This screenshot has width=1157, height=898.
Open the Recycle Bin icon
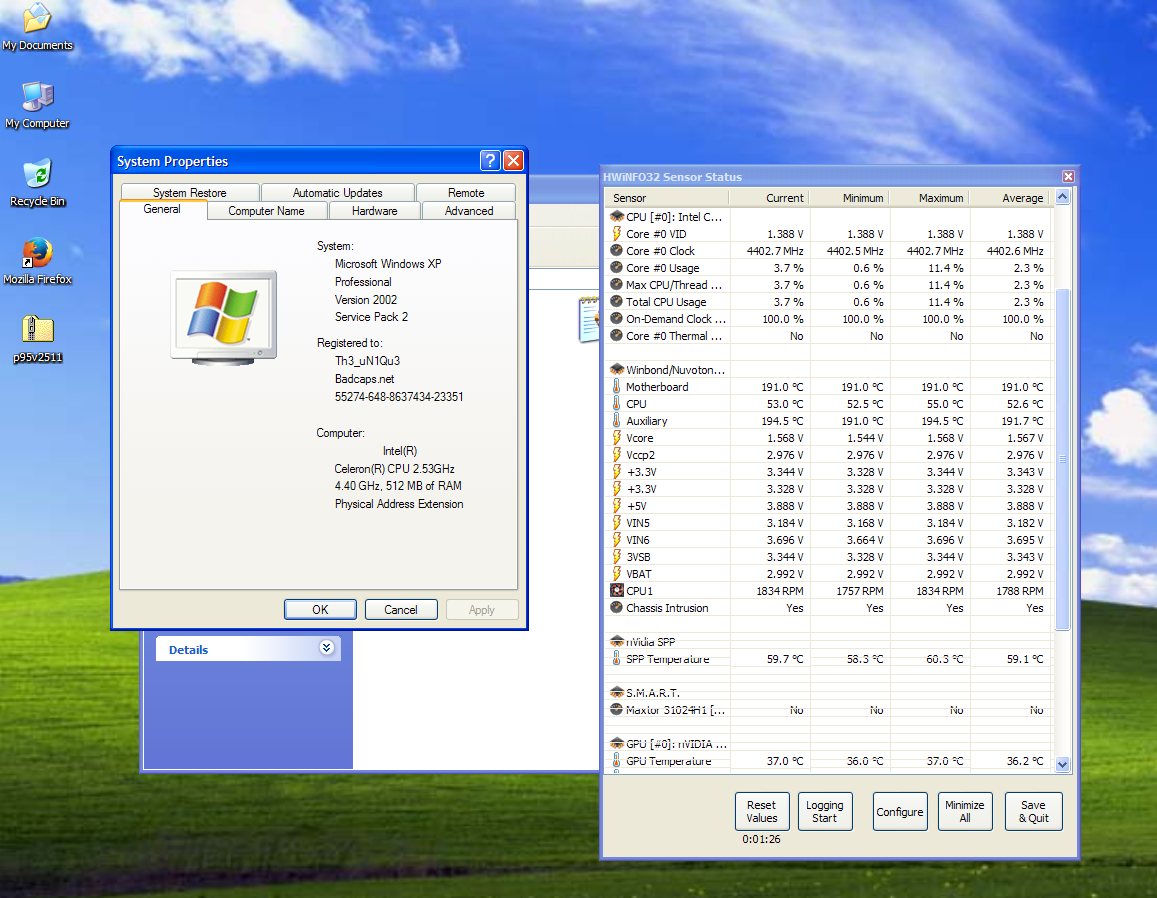[x=37, y=174]
